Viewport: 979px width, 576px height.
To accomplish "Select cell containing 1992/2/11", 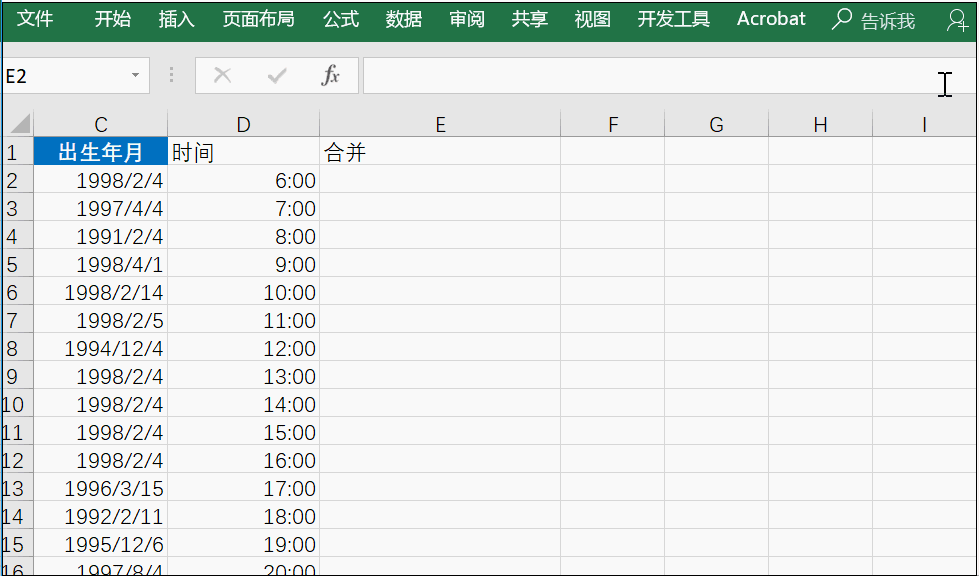I will coord(101,516).
